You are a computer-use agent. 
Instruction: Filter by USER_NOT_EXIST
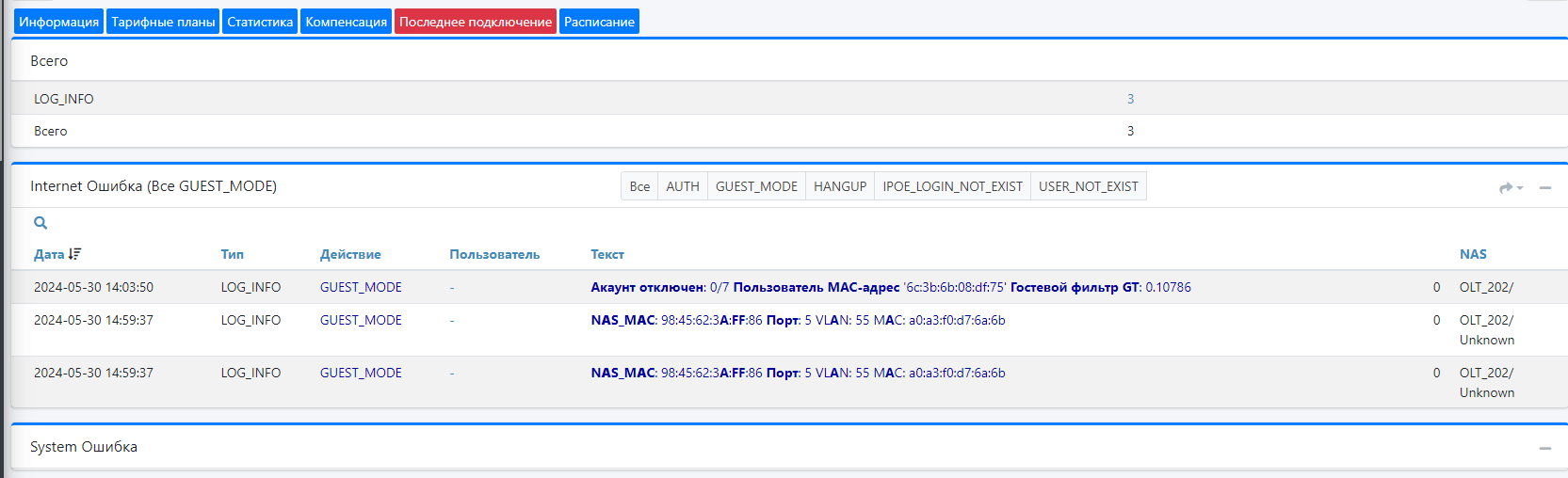1088,186
